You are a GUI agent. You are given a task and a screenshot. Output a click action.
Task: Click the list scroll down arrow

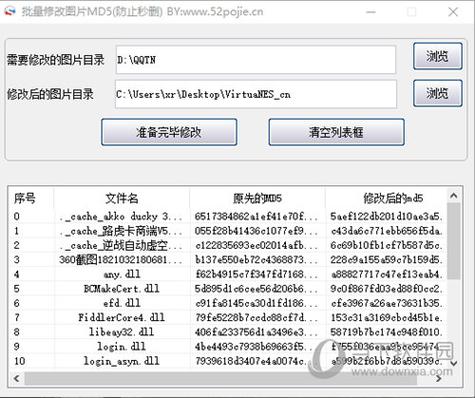tap(453, 363)
